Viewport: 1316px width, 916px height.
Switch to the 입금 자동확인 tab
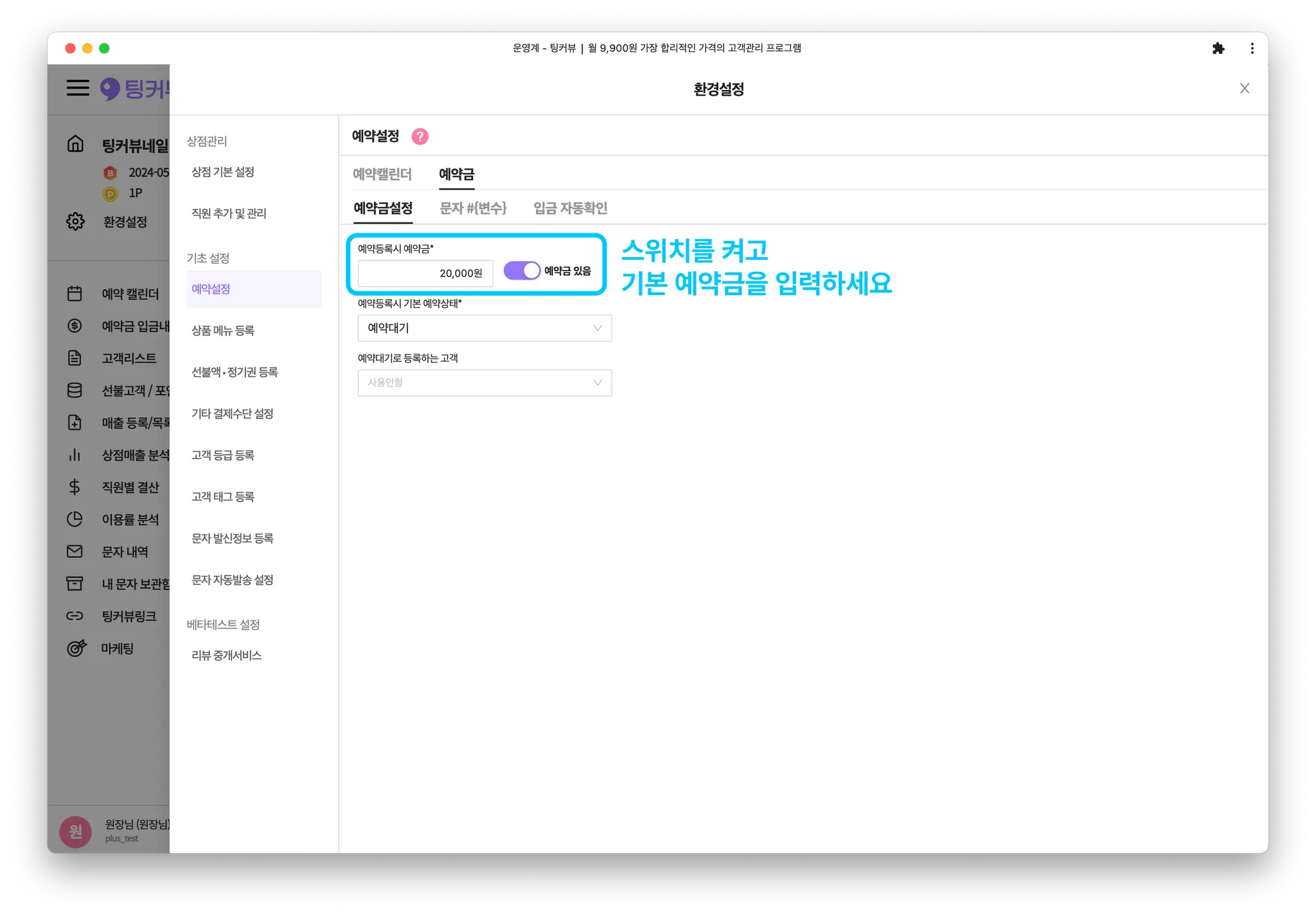[x=570, y=208]
